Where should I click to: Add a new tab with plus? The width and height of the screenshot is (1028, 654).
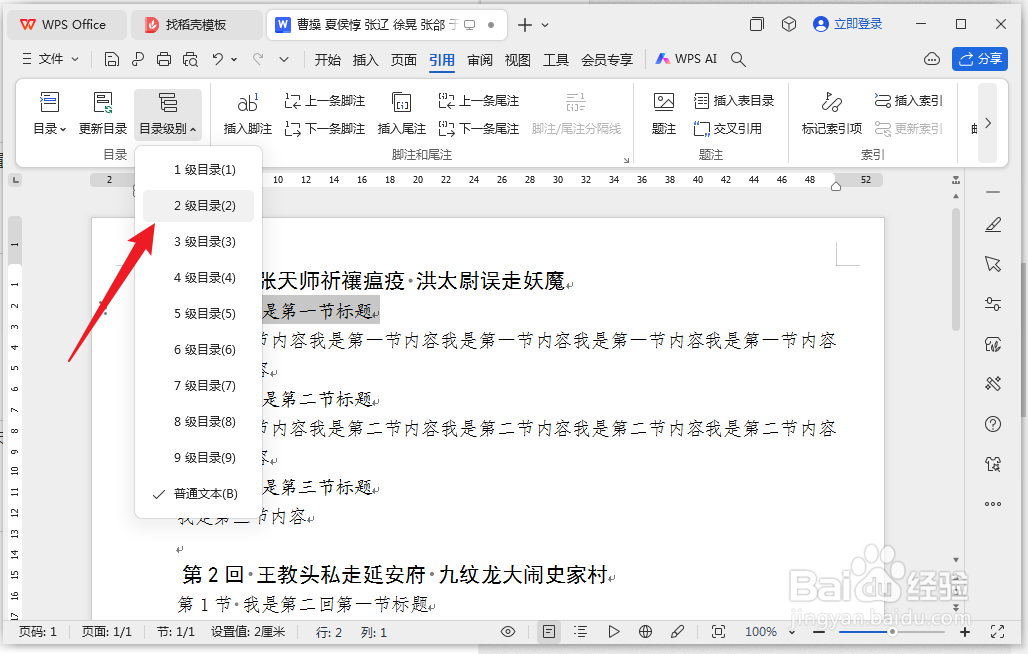(524, 25)
